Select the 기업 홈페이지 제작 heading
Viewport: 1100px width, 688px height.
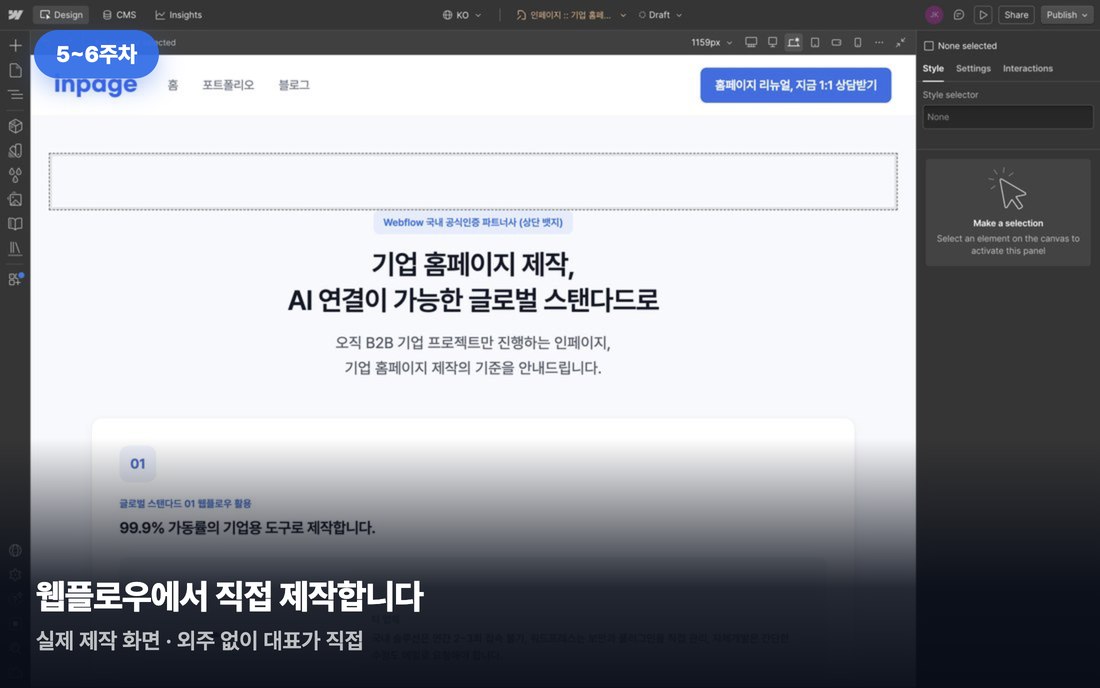pos(473,282)
